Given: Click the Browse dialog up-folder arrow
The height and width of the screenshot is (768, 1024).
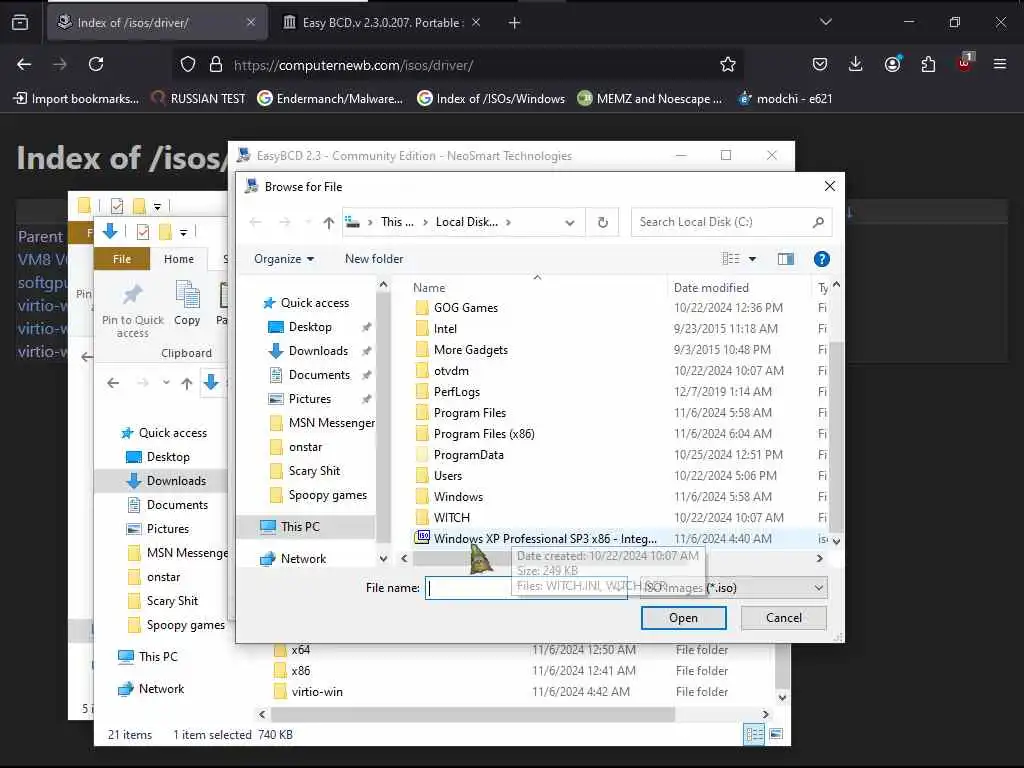Looking at the screenshot, I should tap(328, 223).
